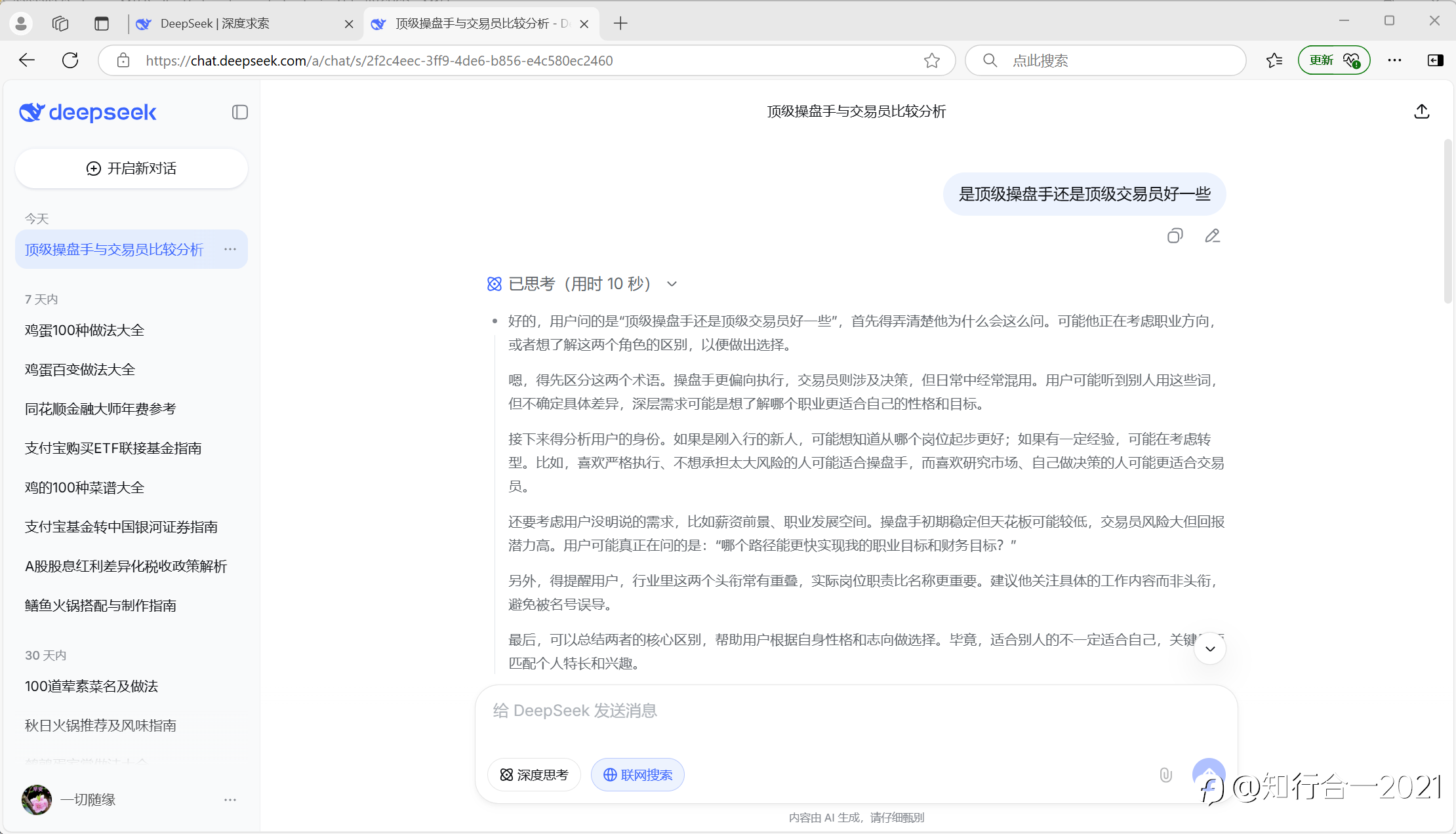
Task: Open the 鸡蛋100种做法大全 conversation
Action: [85, 330]
